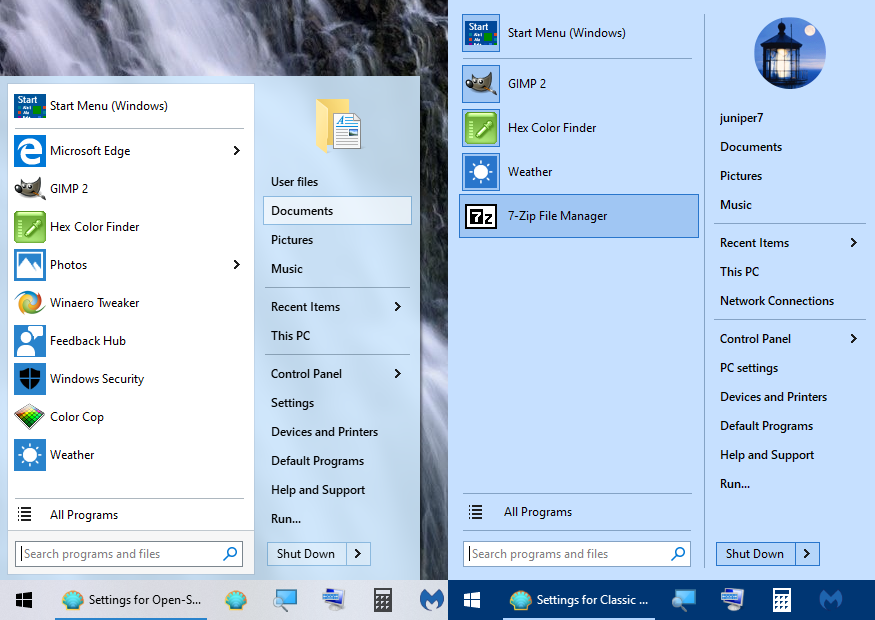Viewport: 875px width, 620px height.
Task: Click the lighthouse user account picture
Action: point(790,53)
